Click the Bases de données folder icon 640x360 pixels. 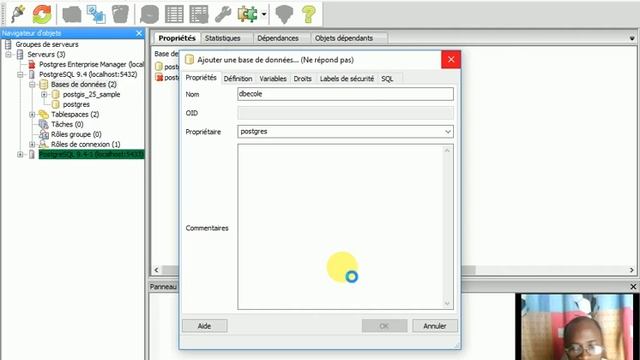44,84
